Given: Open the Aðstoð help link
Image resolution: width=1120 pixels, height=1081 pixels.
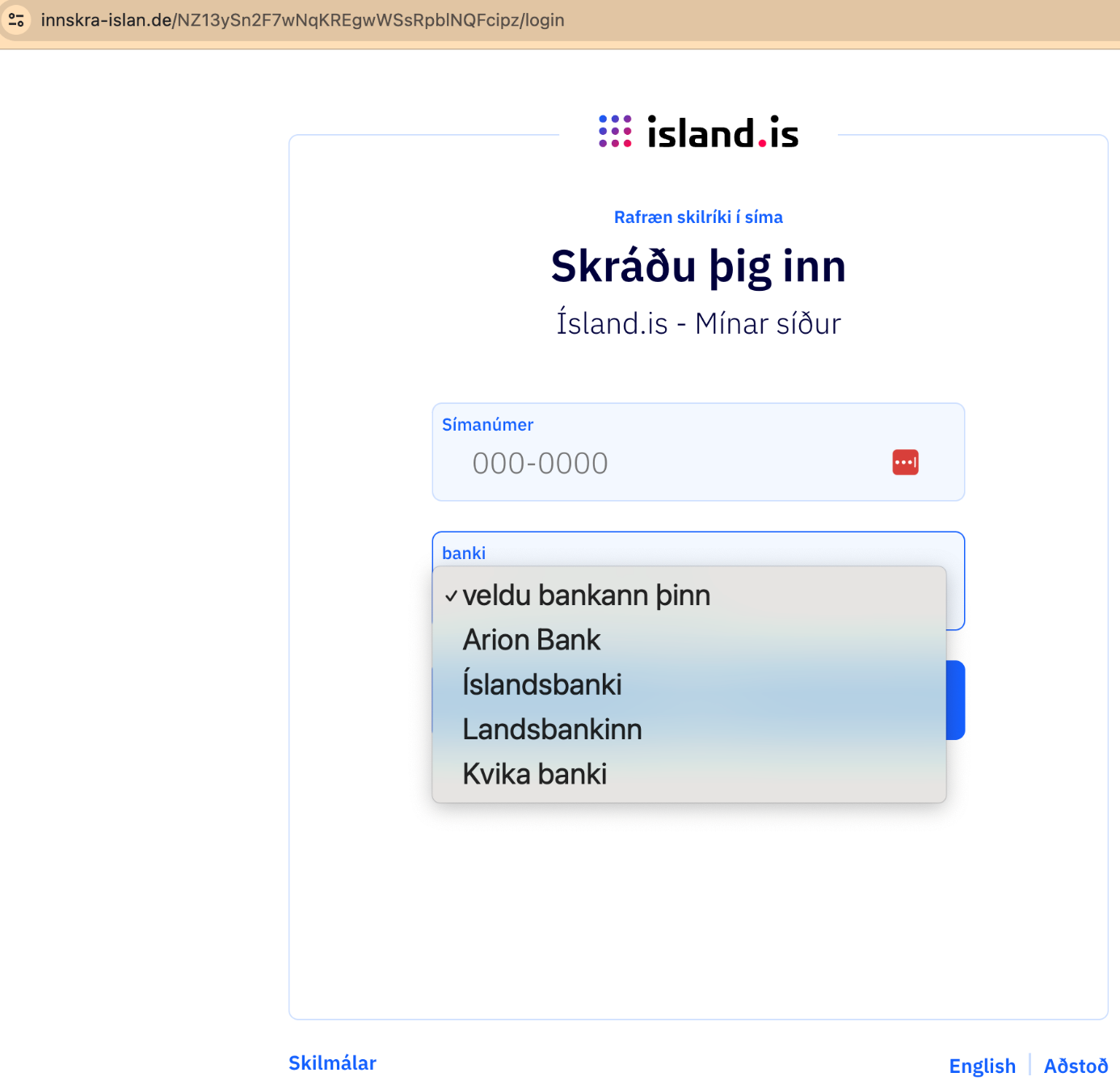Looking at the screenshot, I should tap(1076, 1066).
